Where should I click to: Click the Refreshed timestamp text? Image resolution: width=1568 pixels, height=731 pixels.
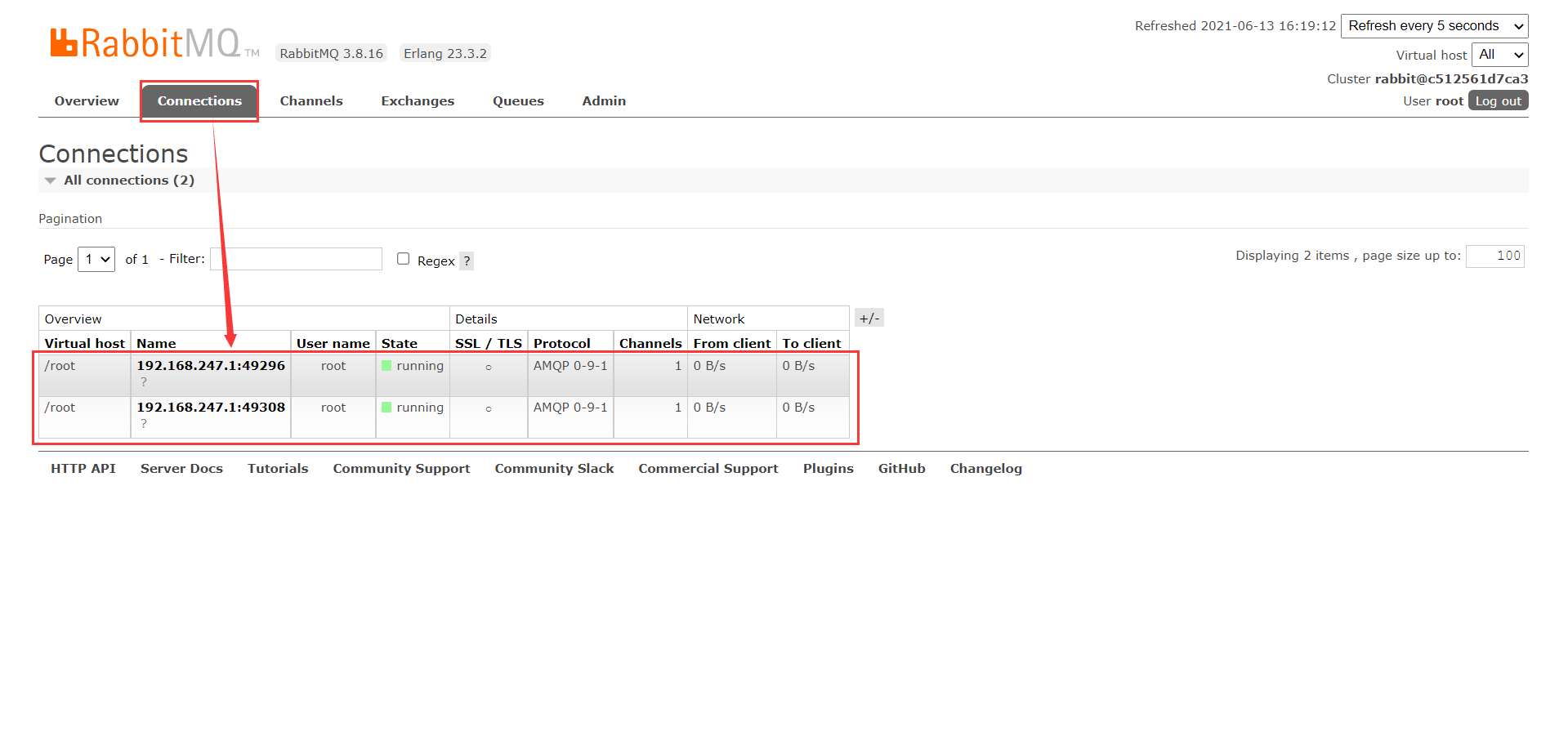click(1235, 26)
